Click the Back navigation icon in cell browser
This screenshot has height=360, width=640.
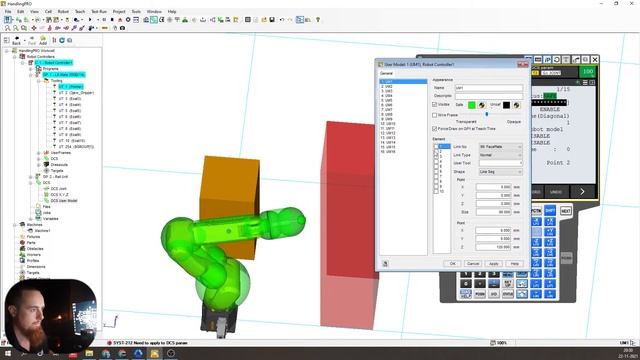click(x=16, y=40)
